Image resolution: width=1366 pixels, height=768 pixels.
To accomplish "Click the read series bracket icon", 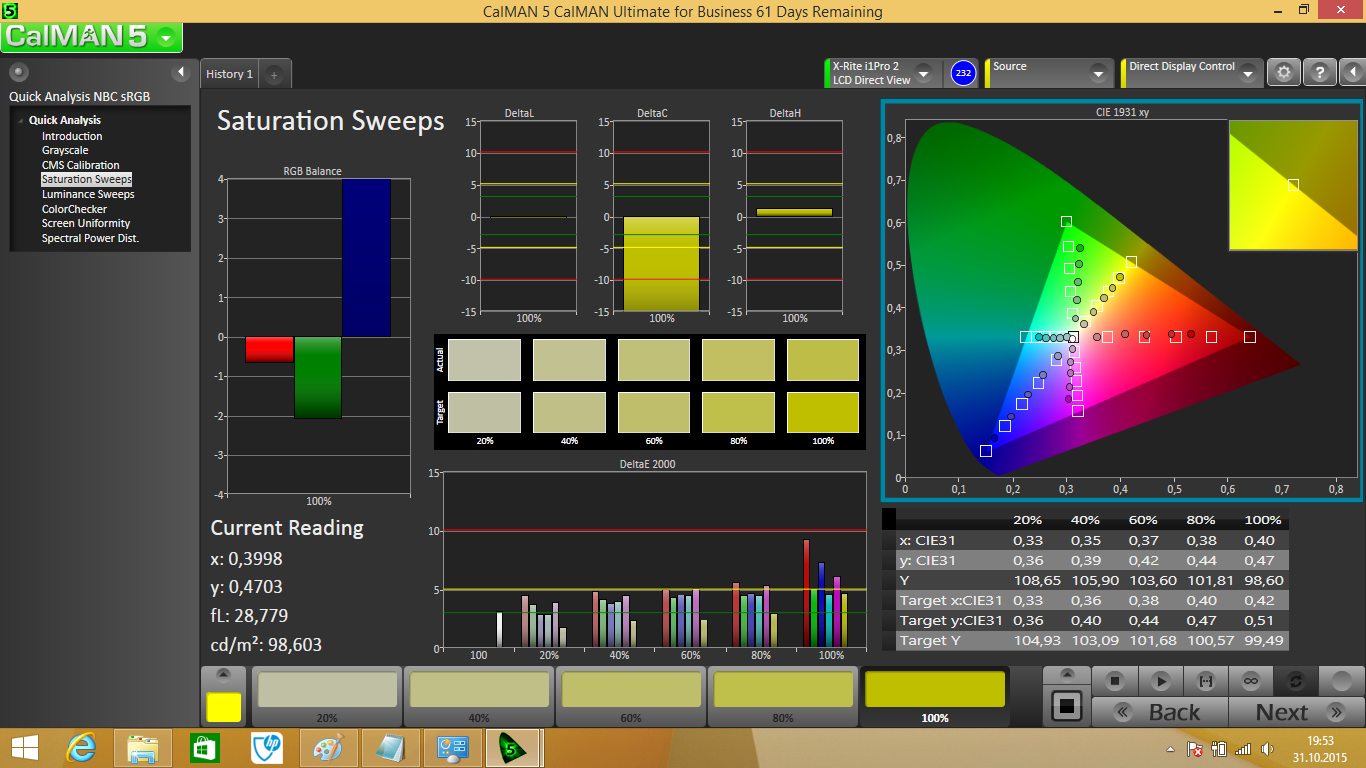I will 1205,681.
